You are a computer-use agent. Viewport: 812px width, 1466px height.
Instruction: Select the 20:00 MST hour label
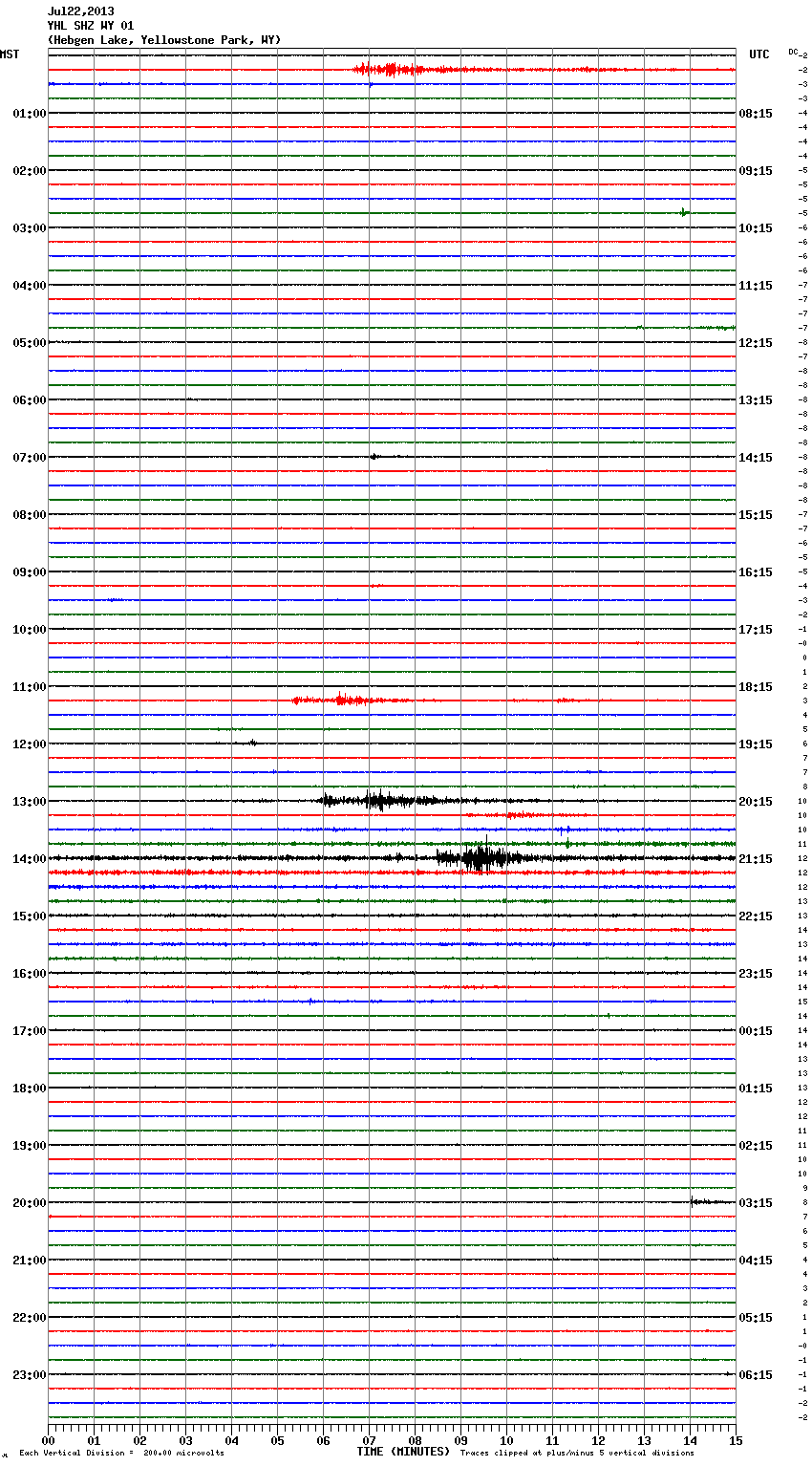coord(30,1203)
